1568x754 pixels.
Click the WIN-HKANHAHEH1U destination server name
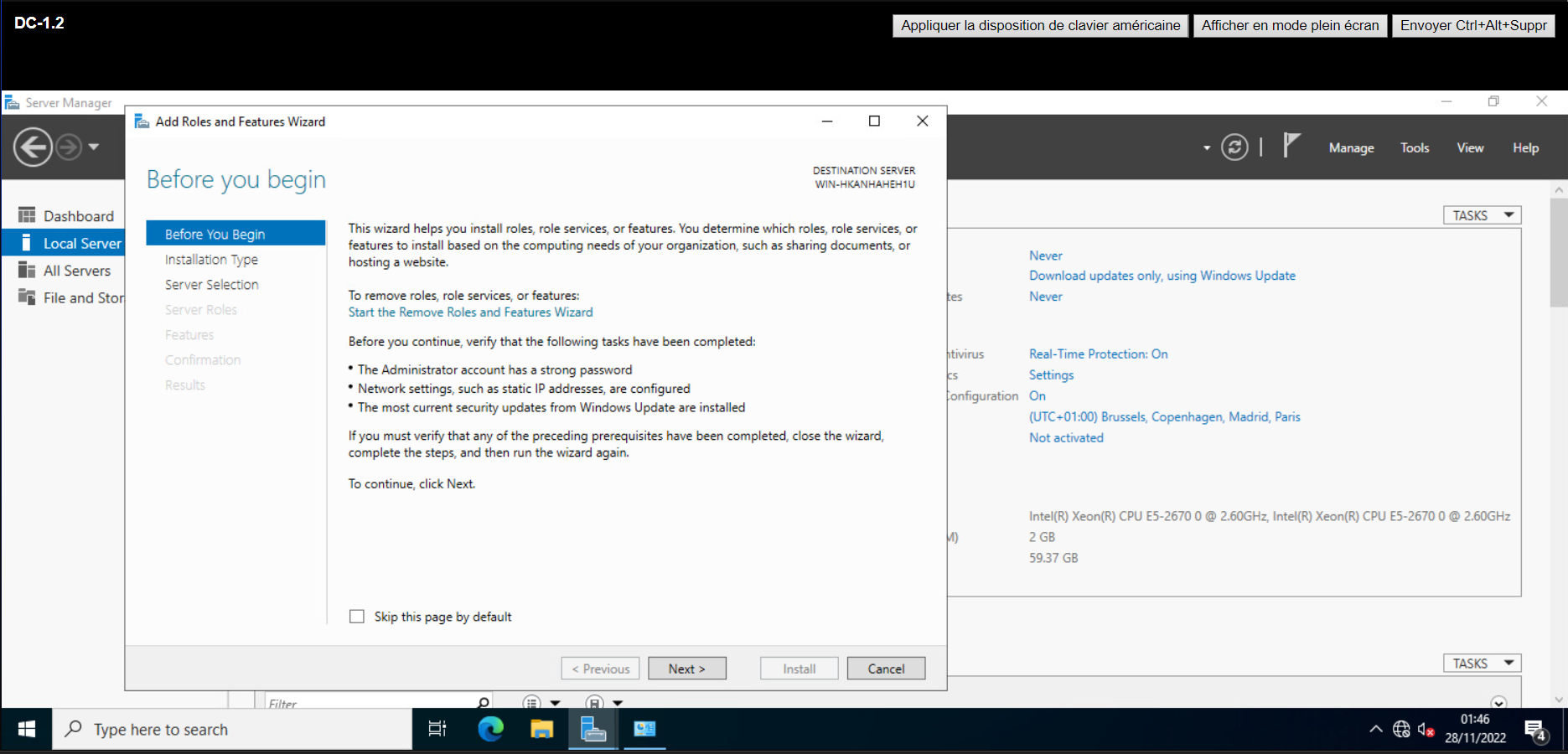[865, 184]
